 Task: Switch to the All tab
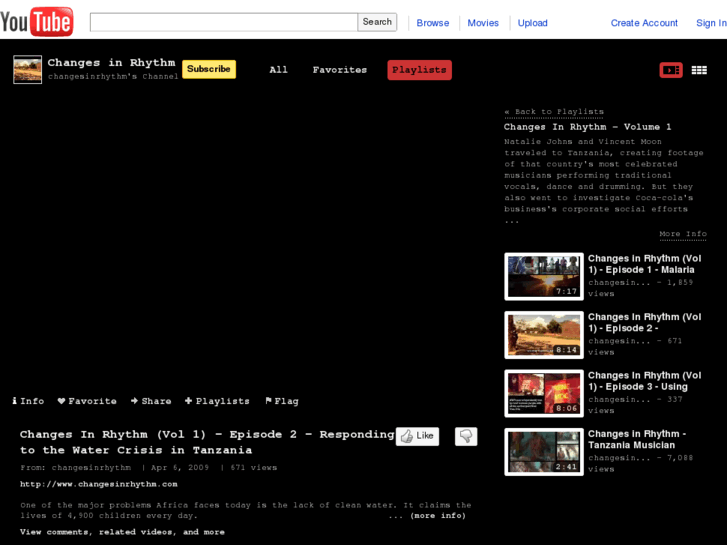click(278, 70)
